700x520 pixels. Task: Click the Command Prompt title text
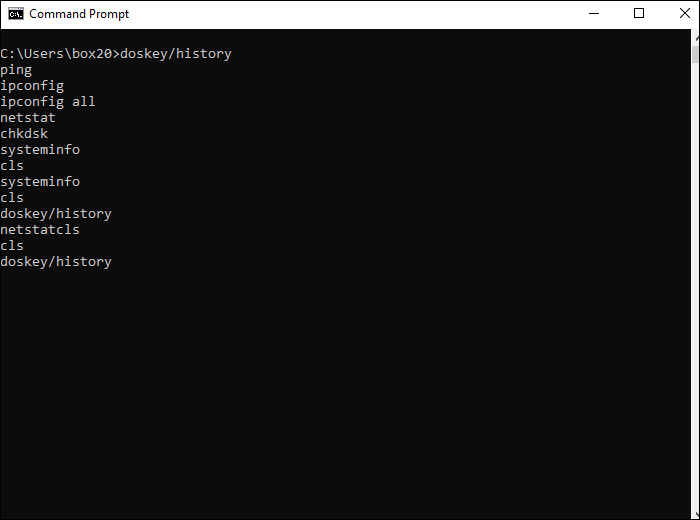79,14
